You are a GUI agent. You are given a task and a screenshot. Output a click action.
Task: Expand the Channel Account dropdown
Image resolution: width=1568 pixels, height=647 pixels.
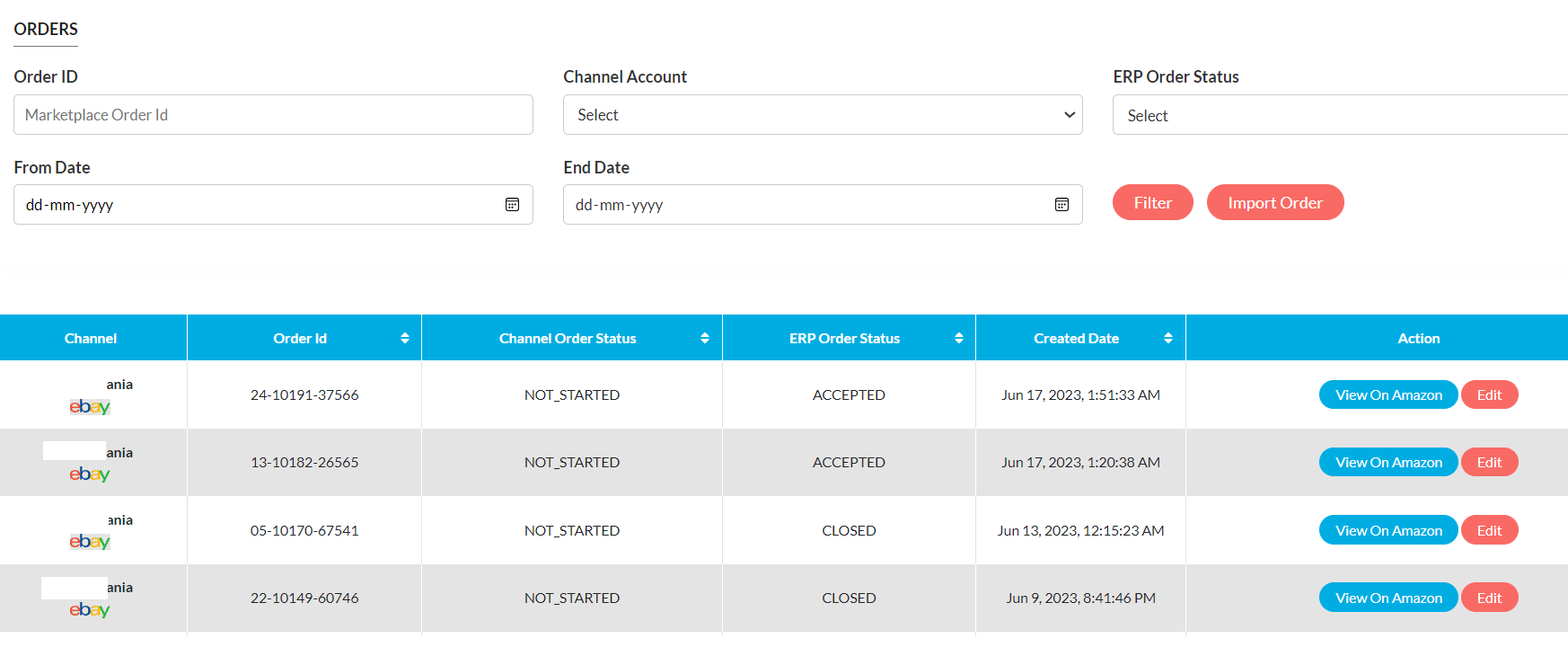tap(822, 115)
